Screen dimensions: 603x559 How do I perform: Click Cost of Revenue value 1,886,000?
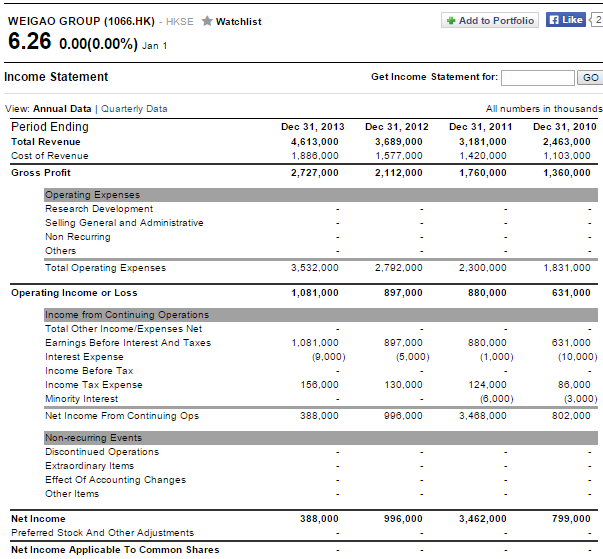point(315,156)
